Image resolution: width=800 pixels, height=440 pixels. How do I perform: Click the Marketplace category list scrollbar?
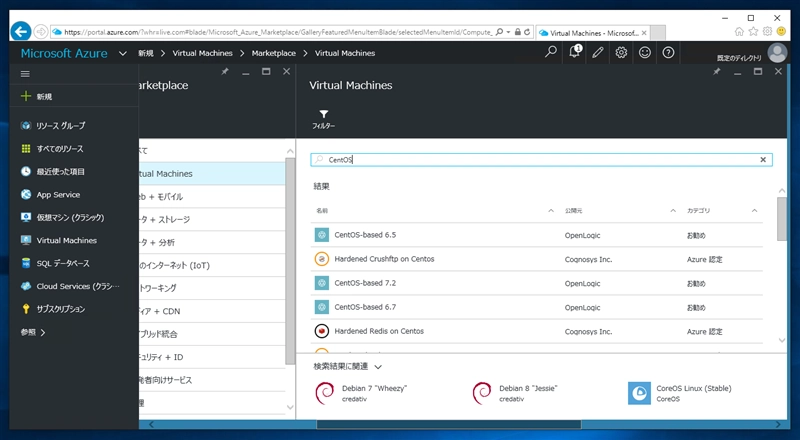tap(290, 260)
